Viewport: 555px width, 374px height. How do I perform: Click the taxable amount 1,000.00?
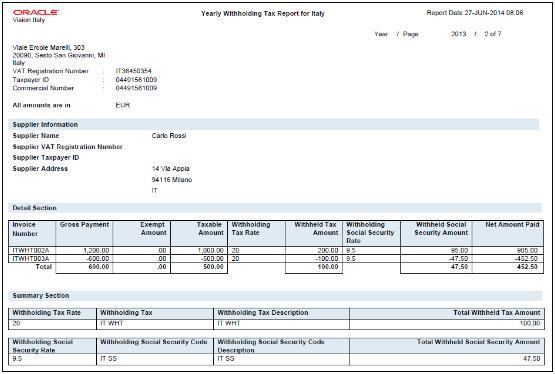point(211,251)
